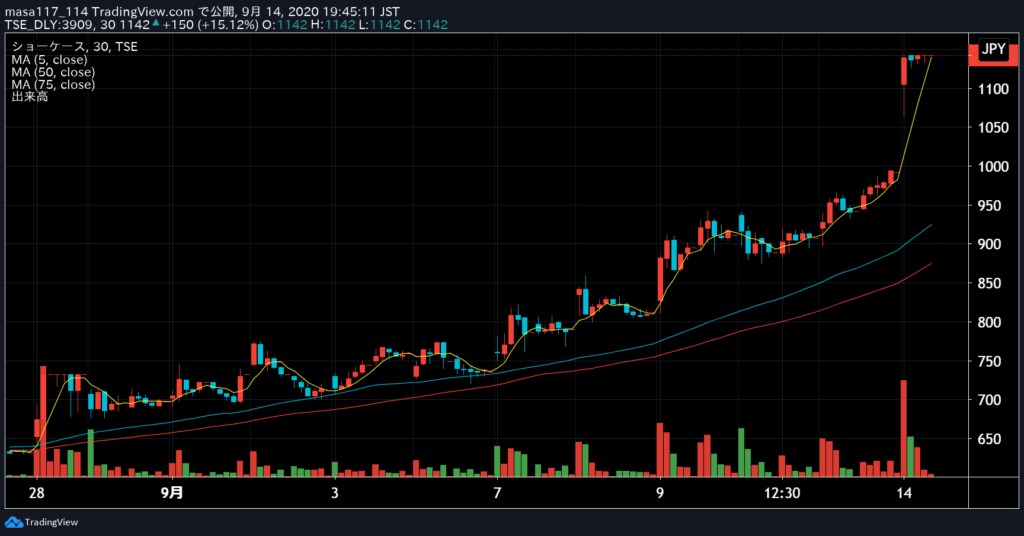This screenshot has height=536, width=1024.
Task: Click the 7 date label on time axis
Action: coord(497,493)
